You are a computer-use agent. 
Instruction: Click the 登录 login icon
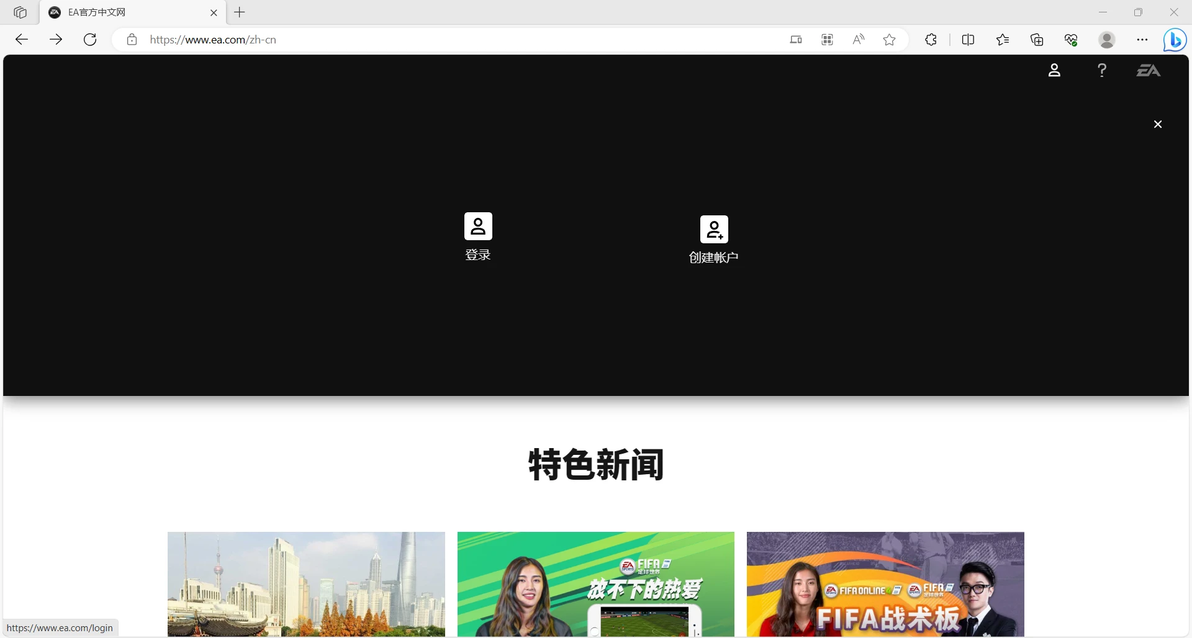pos(478,226)
